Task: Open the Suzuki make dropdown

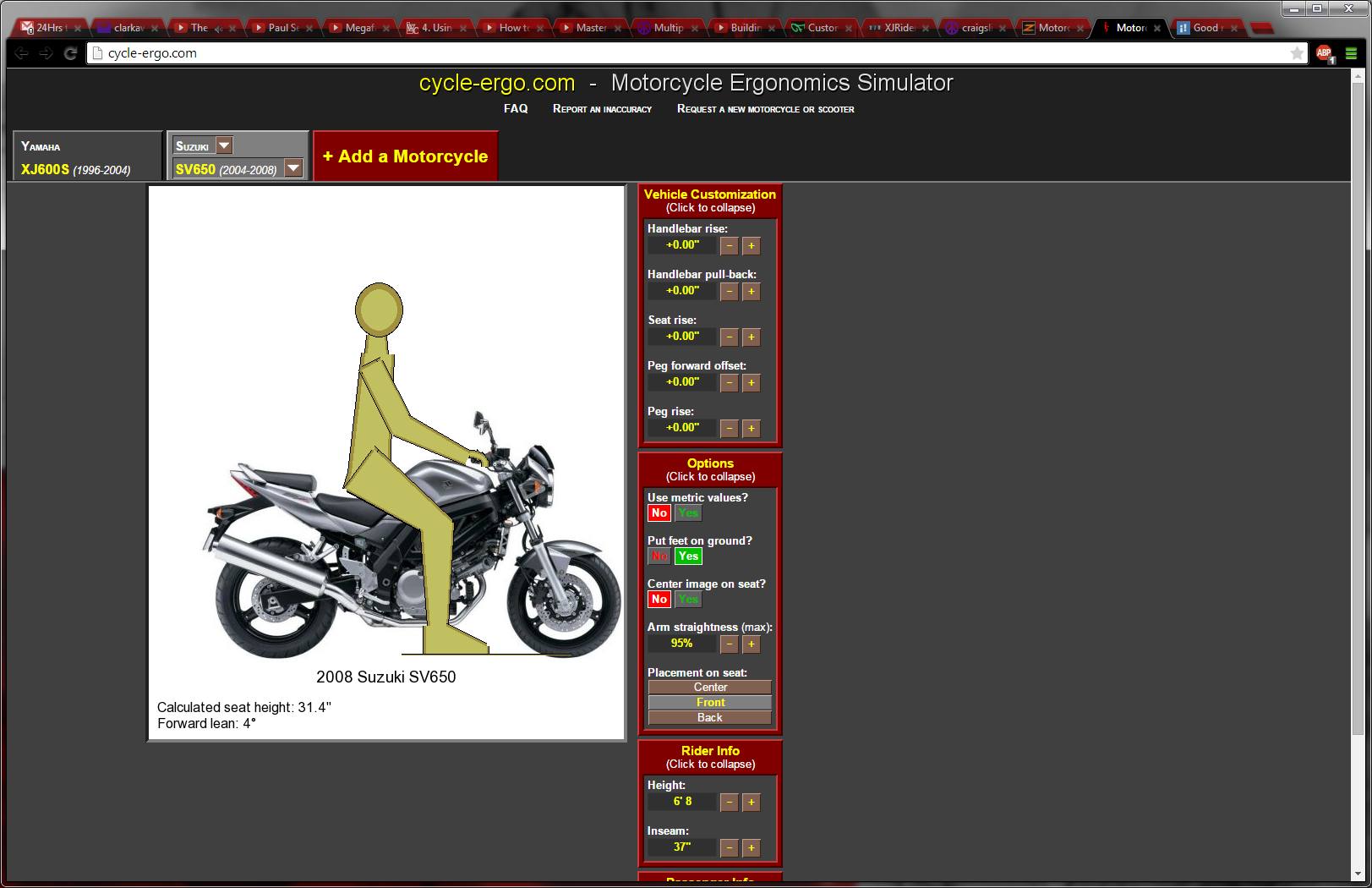Action: coord(224,146)
